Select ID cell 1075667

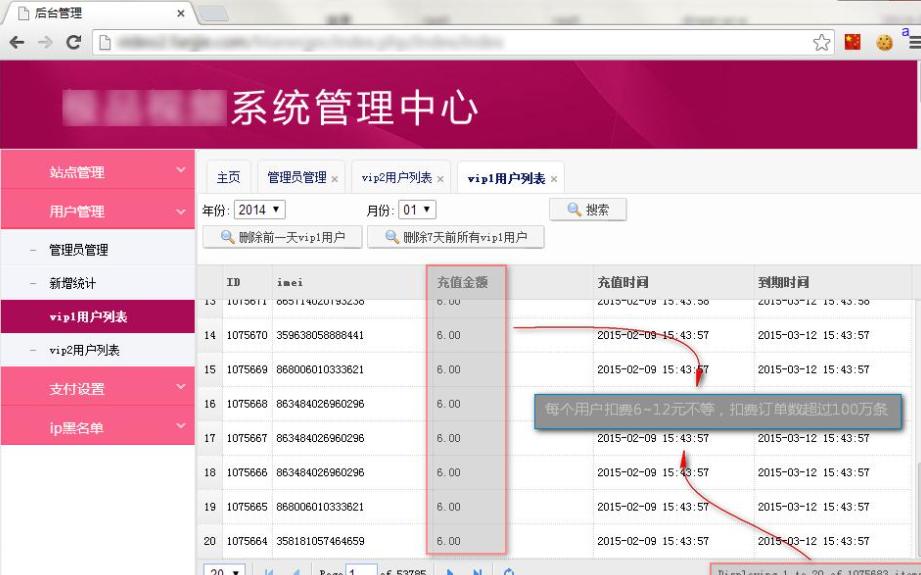click(247, 438)
